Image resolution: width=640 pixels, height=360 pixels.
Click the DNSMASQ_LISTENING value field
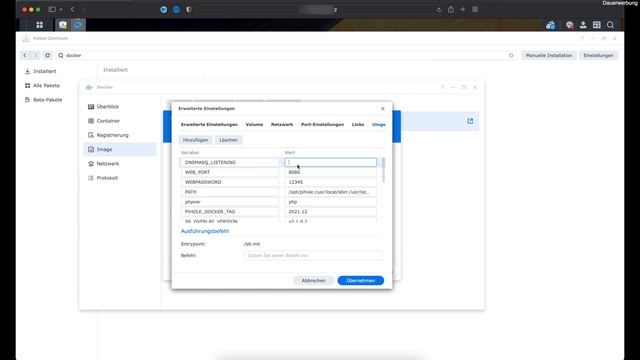point(330,162)
